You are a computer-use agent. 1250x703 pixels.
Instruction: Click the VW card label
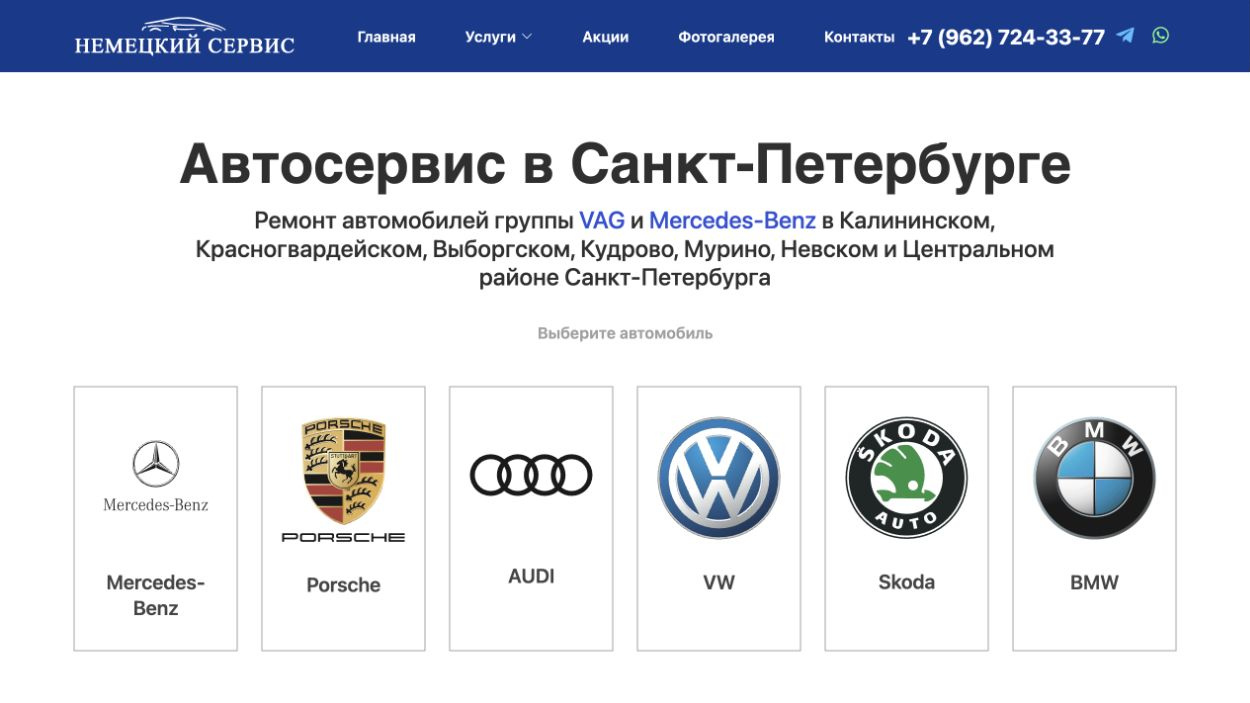(719, 582)
